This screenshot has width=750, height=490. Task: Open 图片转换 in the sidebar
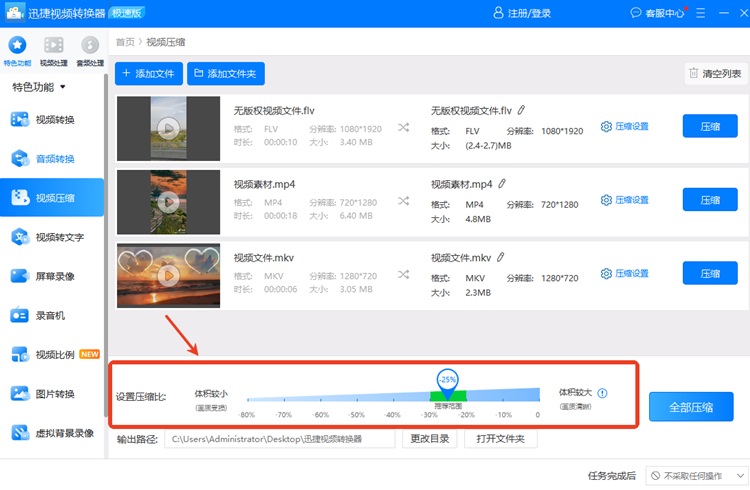click(x=52, y=394)
